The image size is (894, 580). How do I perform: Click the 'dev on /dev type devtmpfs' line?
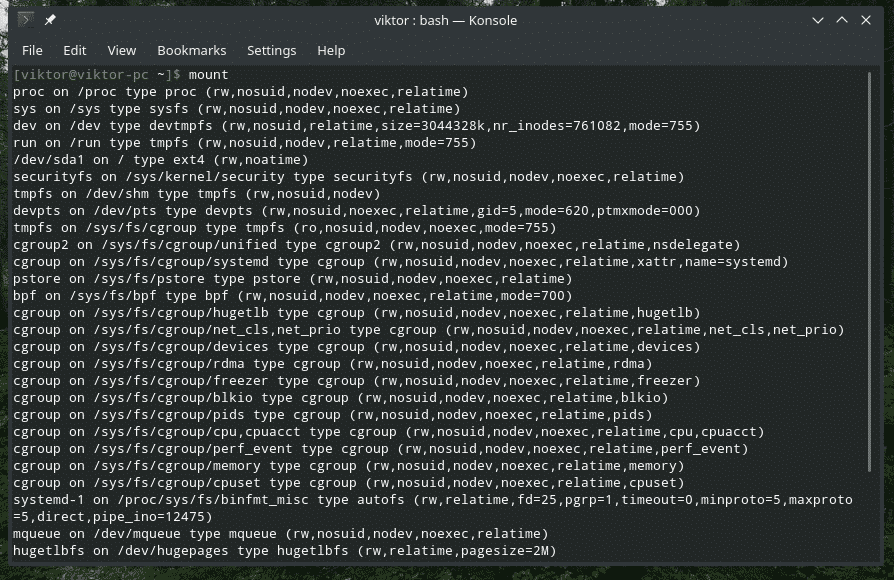click(356, 125)
